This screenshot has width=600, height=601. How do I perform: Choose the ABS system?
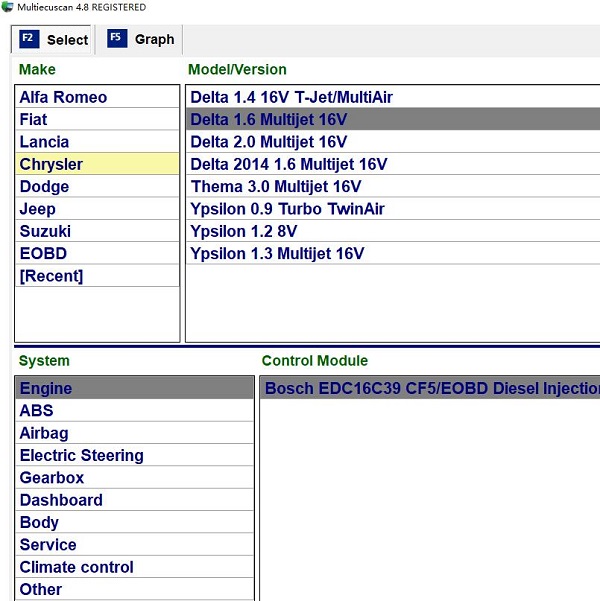click(x=135, y=410)
